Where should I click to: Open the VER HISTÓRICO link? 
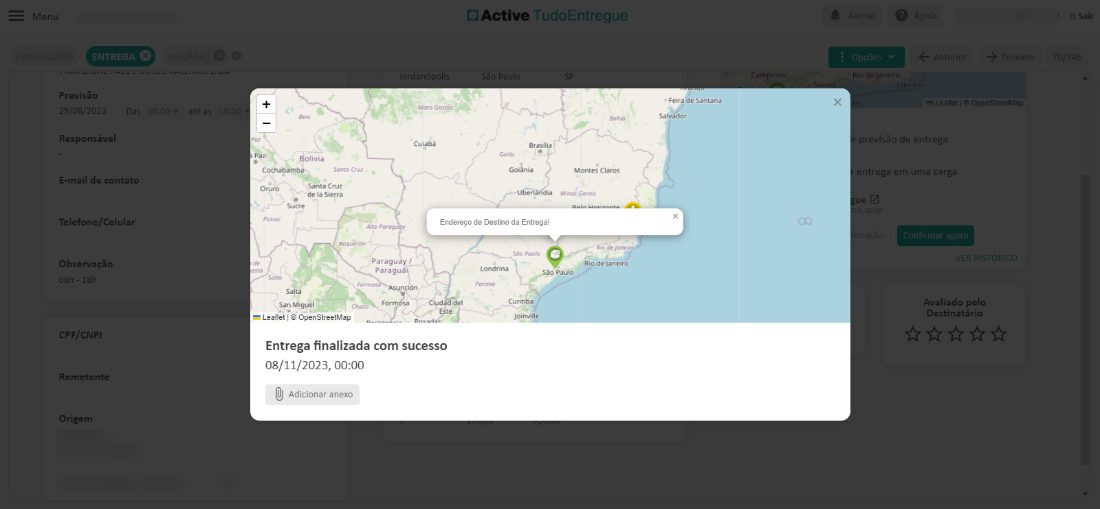[985, 258]
